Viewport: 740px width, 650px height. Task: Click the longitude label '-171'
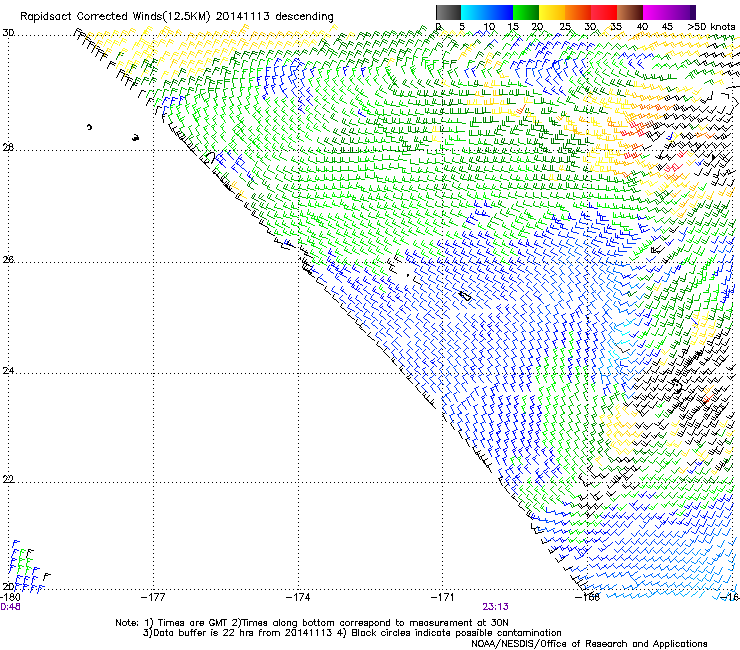443,597
